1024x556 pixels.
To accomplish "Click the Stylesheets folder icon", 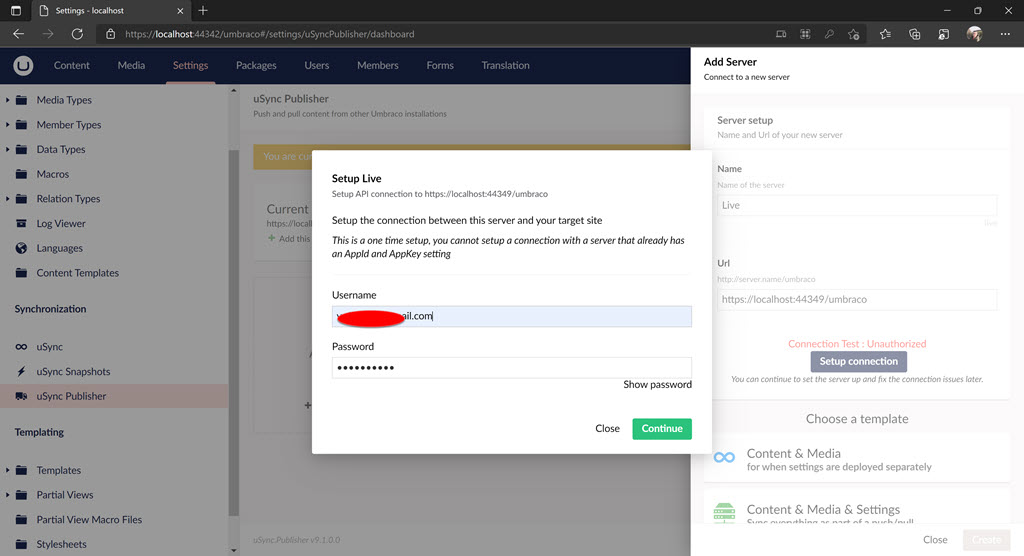I will 22,544.
